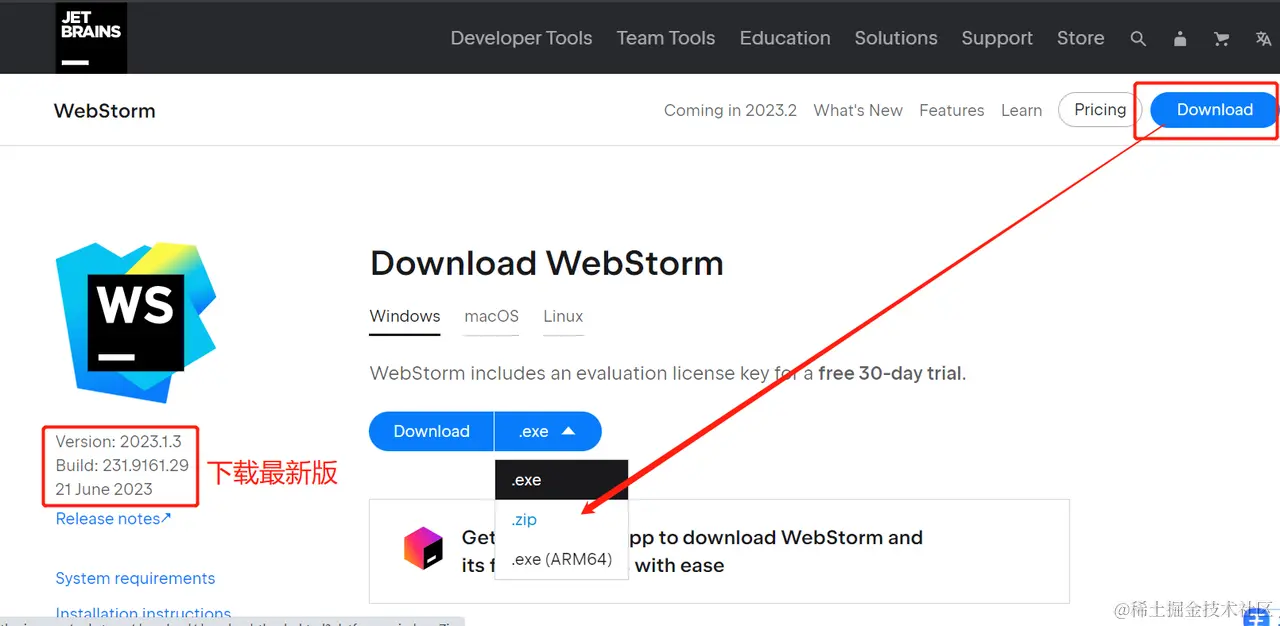Open the Support menu
Image resolution: width=1280 pixels, height=626 pixels.
(x=997, y=38)
